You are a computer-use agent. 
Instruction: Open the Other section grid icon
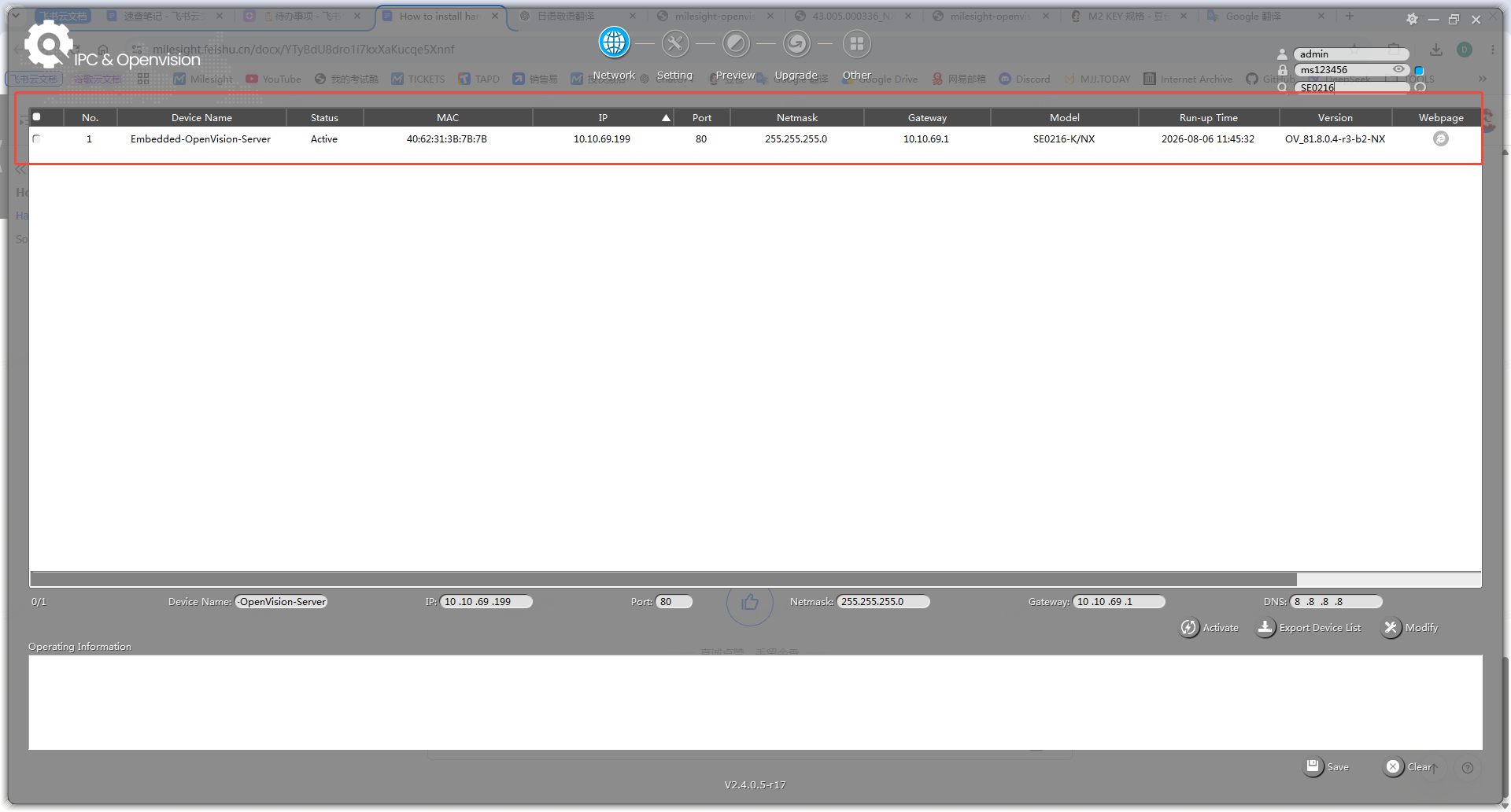pos(857,43)
